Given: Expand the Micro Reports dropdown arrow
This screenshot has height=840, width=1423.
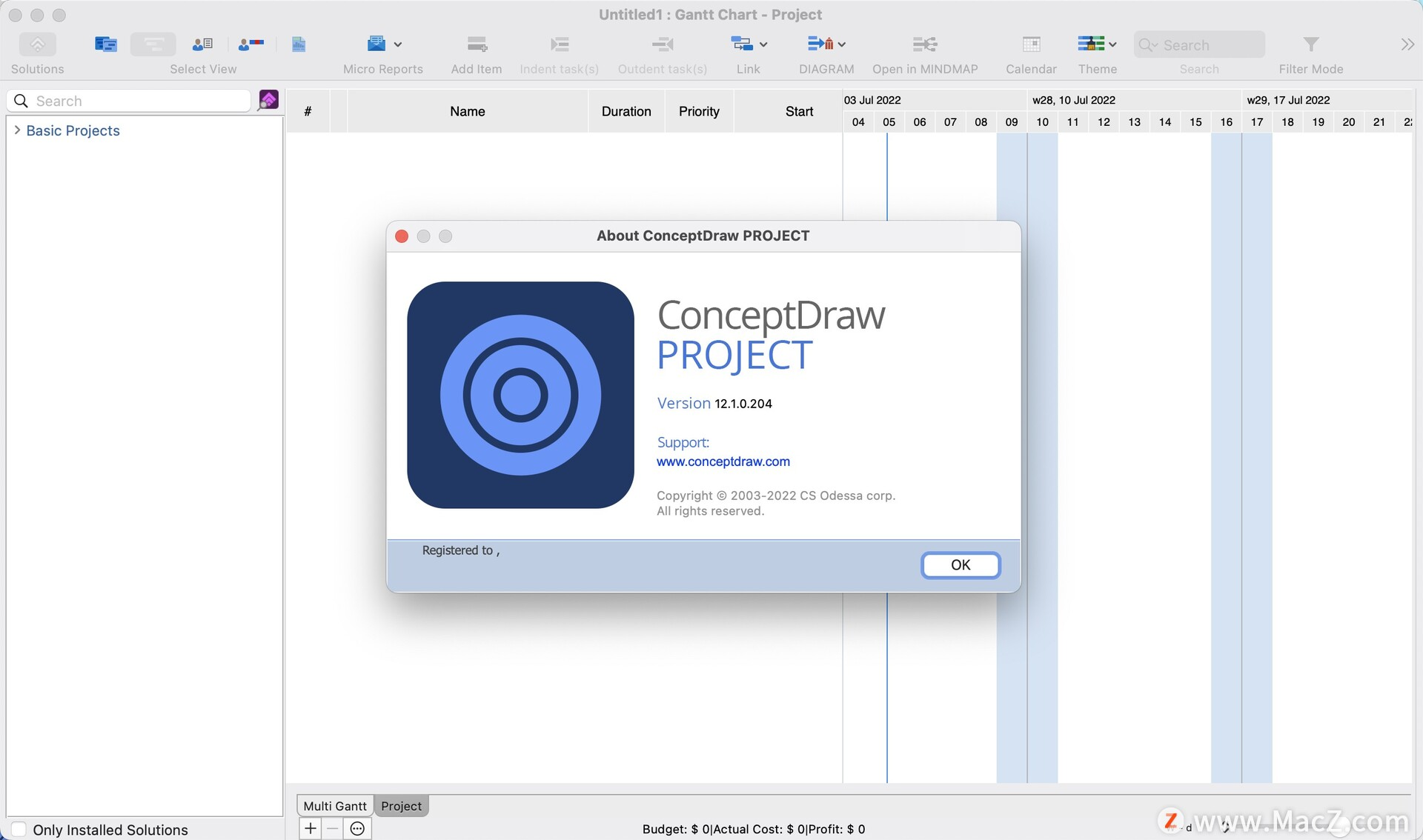Looking at the screenshot, I should coord(398,44).
